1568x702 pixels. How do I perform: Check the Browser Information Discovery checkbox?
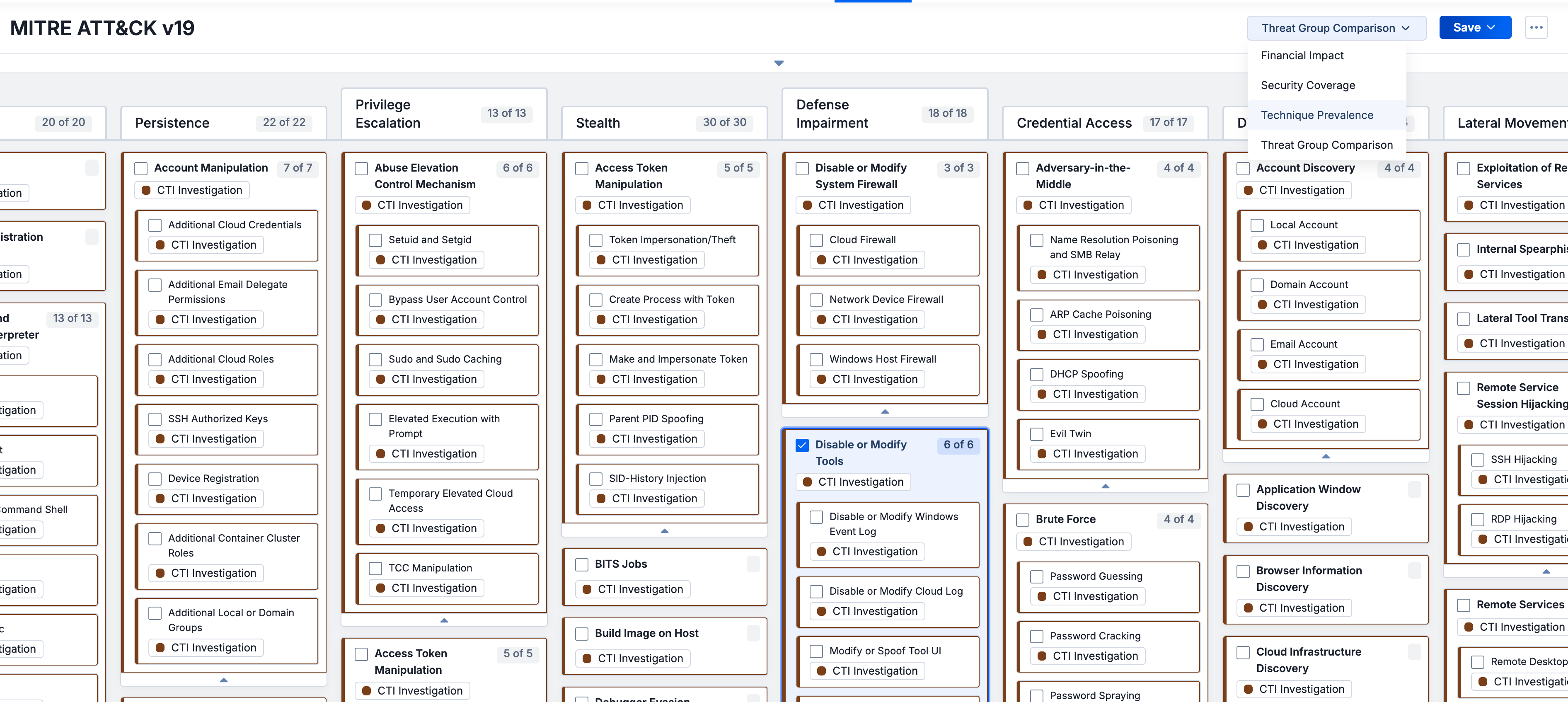(x=1243, y=571)
